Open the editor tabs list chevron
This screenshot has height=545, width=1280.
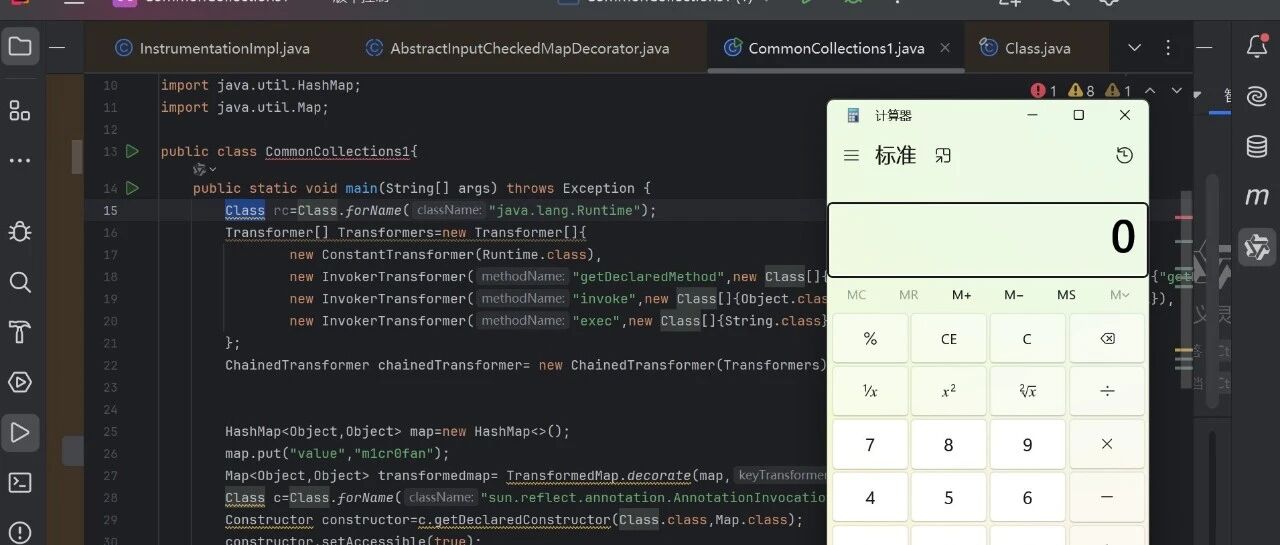[x=1134, y=48]
